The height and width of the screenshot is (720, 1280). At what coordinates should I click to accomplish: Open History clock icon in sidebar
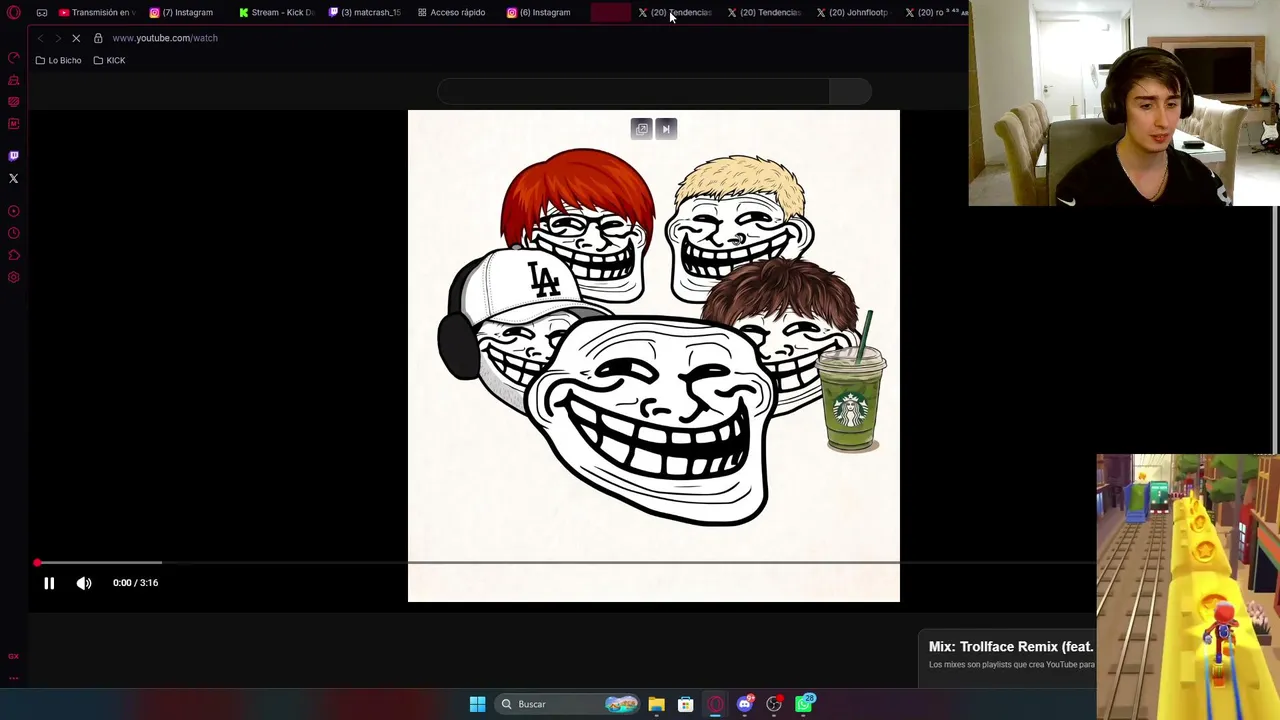click(x=14, y=233)
